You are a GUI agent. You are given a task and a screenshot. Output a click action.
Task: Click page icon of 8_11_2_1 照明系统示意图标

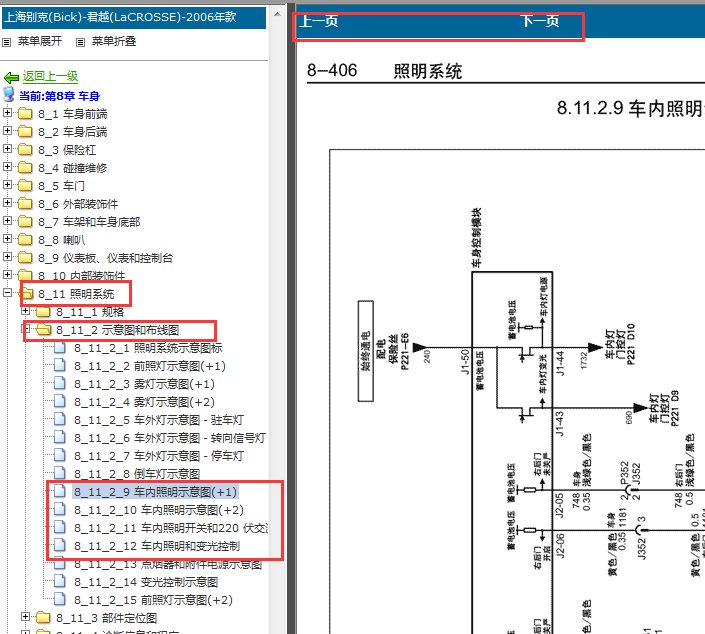pyautogui.click(x=60, y=347)
